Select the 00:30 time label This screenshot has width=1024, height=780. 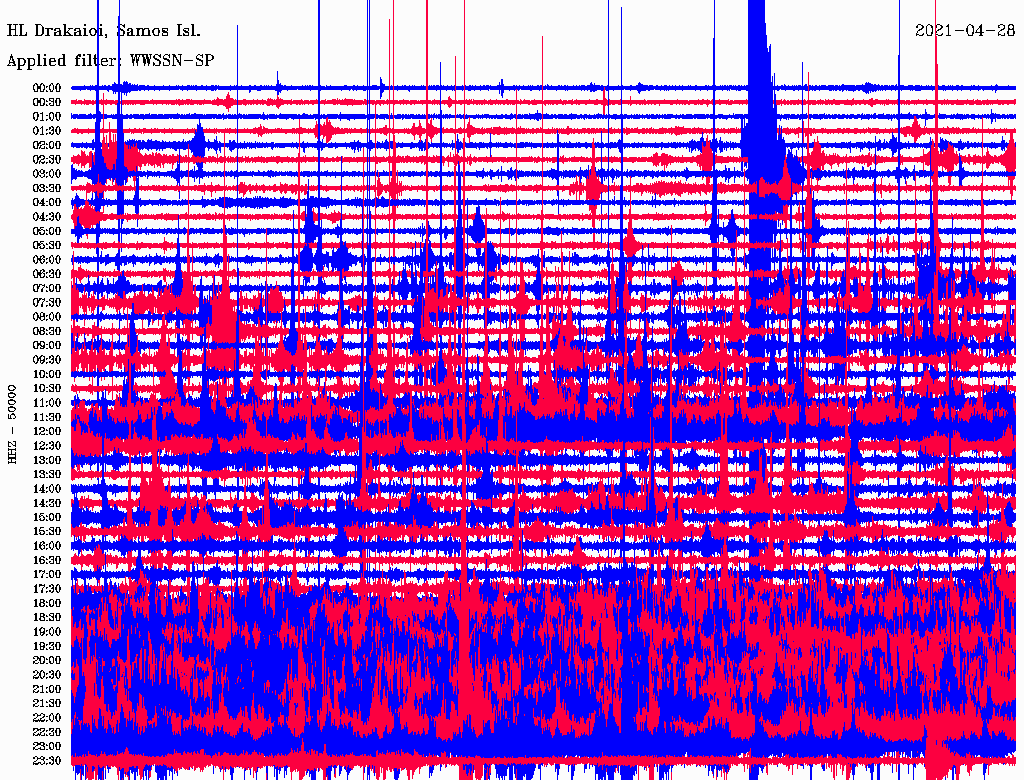47,102
